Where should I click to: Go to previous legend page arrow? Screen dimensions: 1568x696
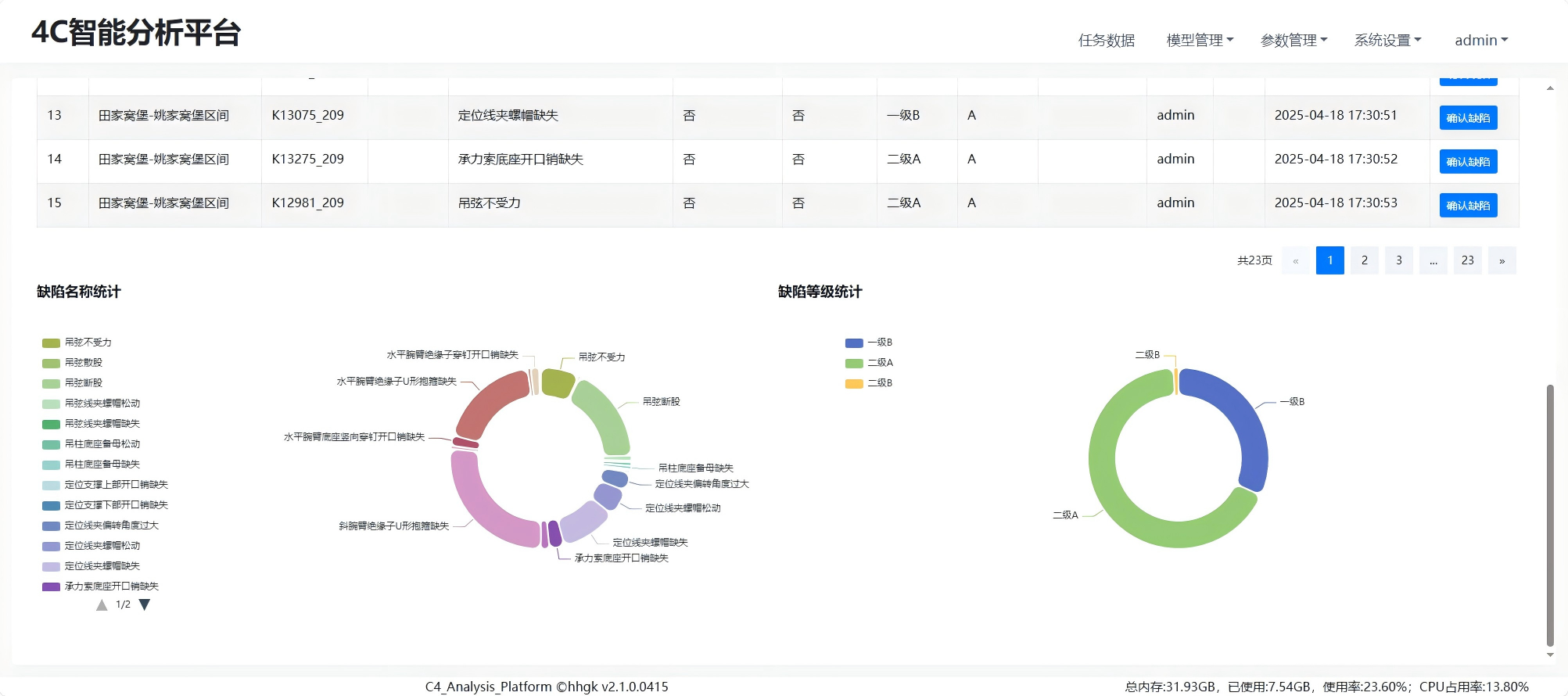tap(102, 605)
